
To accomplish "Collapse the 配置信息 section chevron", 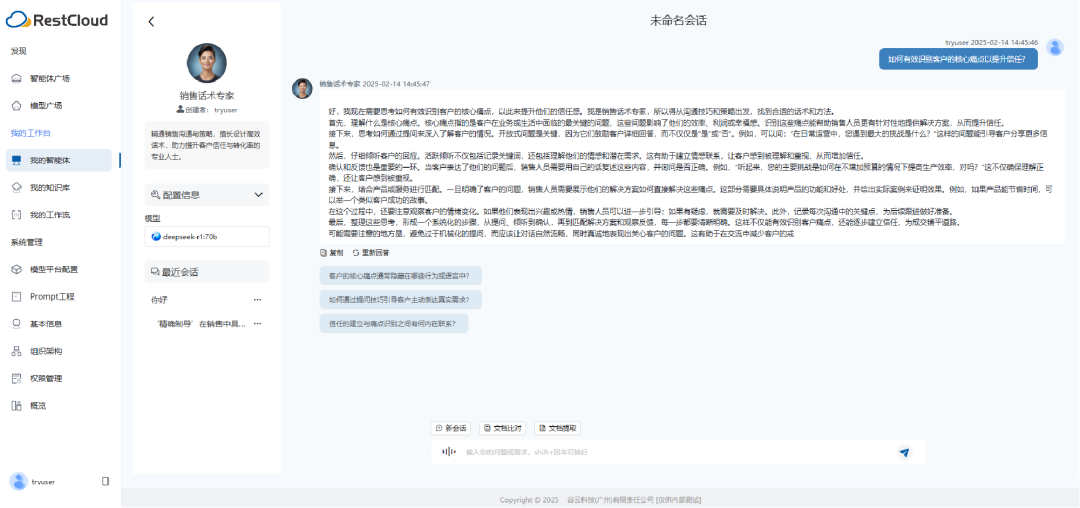I will [x=260, y=195].
